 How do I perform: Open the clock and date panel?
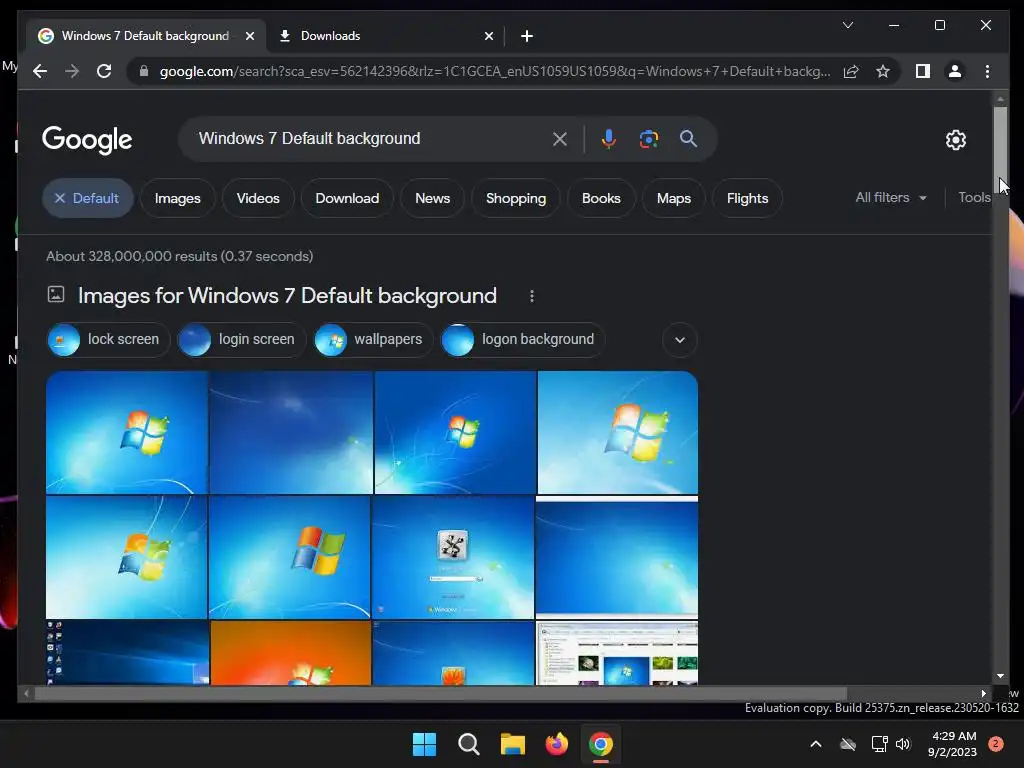pyautogui.click(x=953, y=744)
